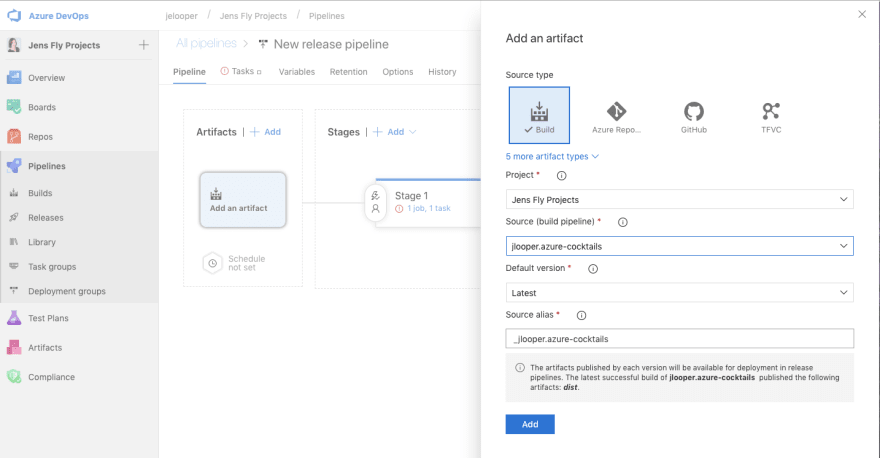Switch to the History tab
880x458 pixels.
pyautogui.click(x=442, y=72)
